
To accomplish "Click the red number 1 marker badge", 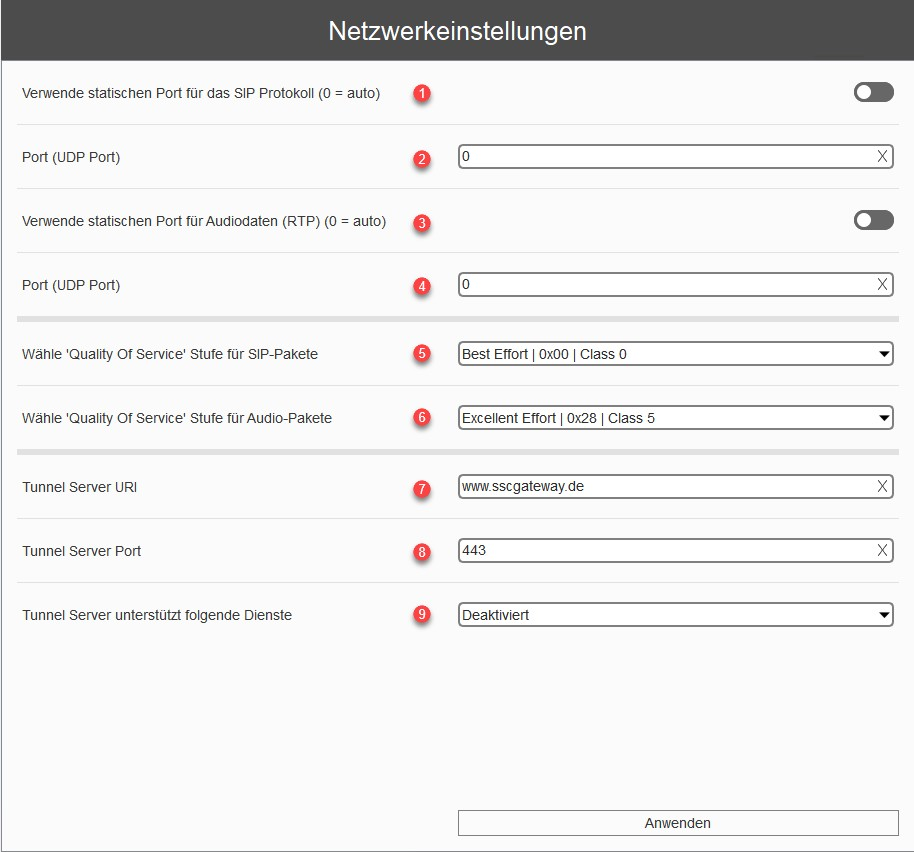I will (422, 93).
